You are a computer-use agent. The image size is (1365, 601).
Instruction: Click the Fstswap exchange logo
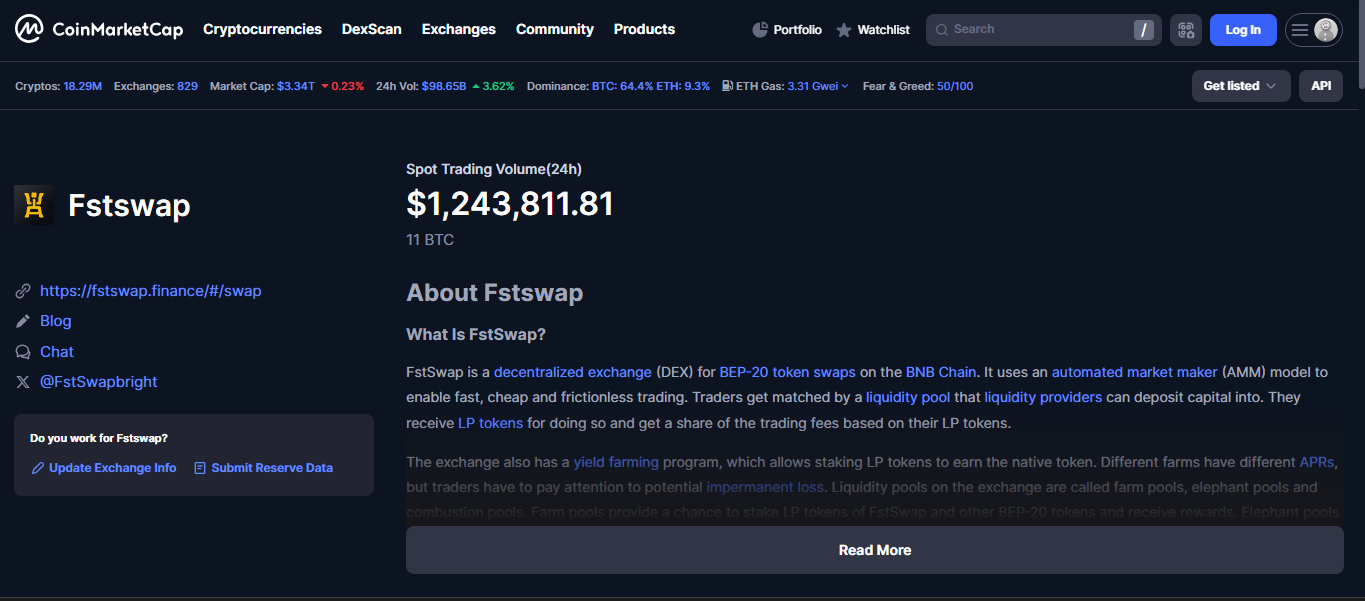pyautogui.click(x=34, y=205)
